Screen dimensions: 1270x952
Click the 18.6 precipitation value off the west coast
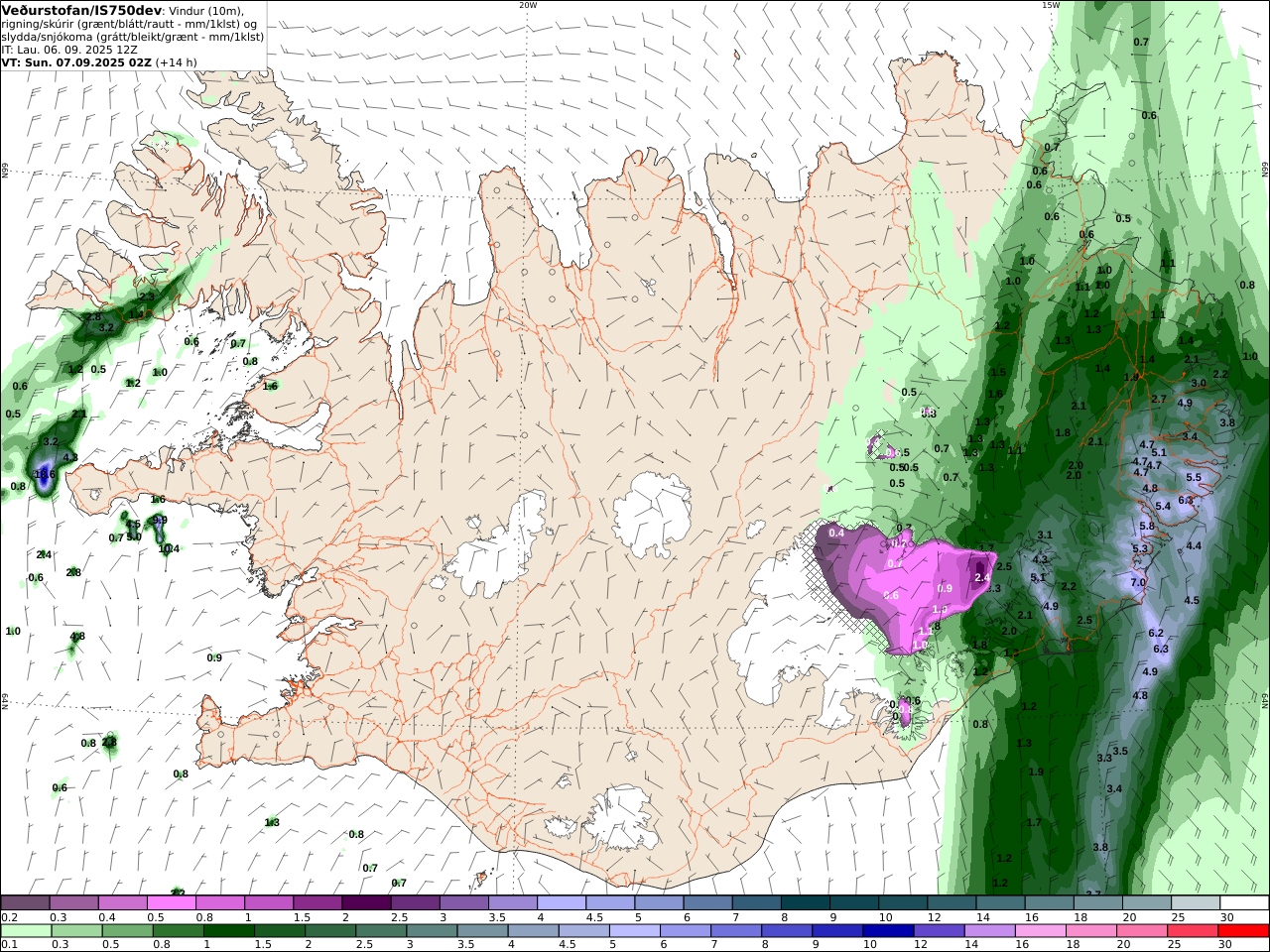pyautogui.click(x=46, y=475)
